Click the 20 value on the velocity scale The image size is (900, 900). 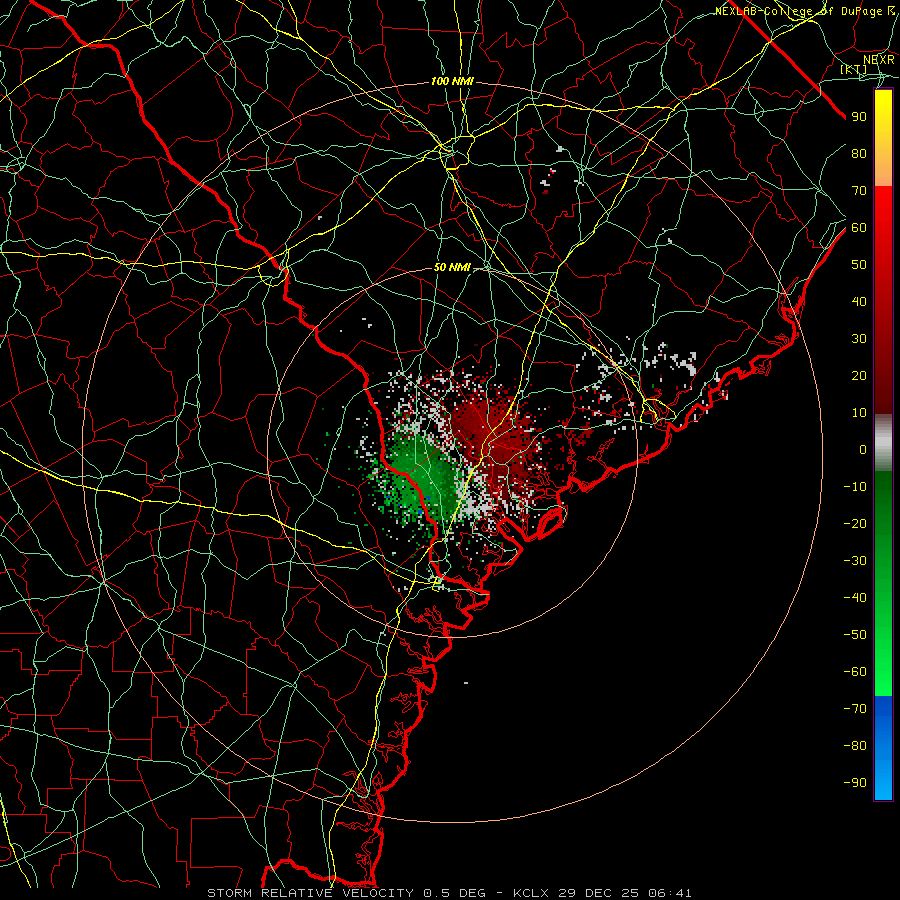tap(859, 375)
